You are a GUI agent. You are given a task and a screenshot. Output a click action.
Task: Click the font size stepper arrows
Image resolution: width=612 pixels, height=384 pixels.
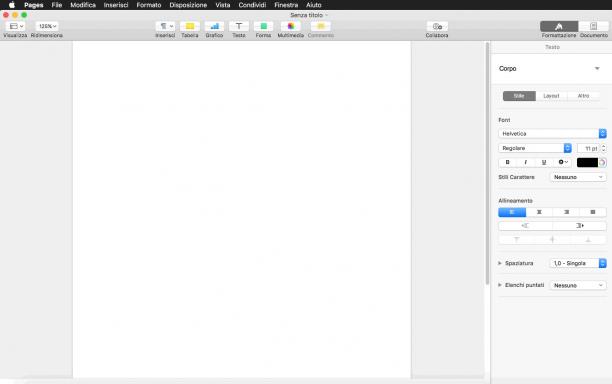click(x=603, y=148)
